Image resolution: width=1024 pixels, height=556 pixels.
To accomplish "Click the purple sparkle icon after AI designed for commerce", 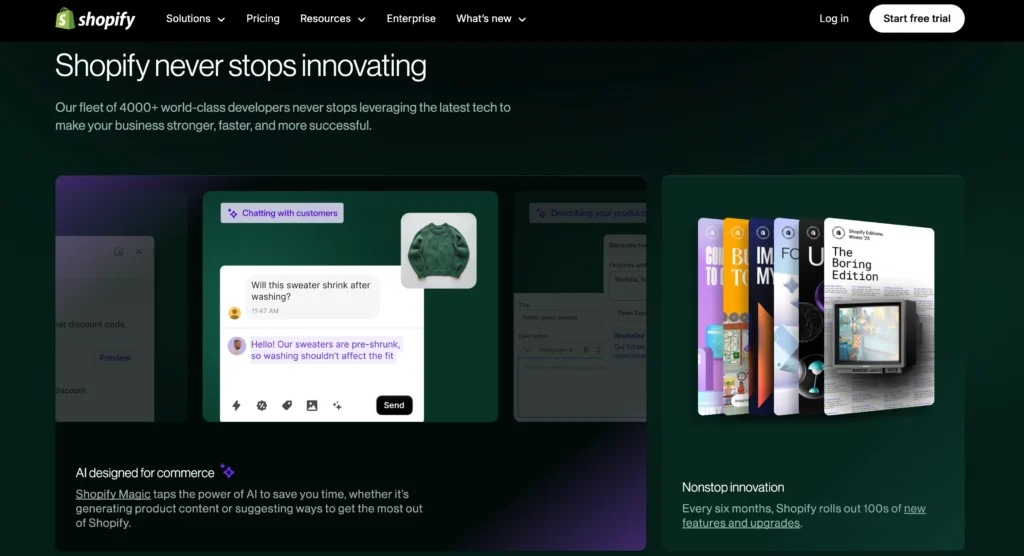I will point(228,472).
